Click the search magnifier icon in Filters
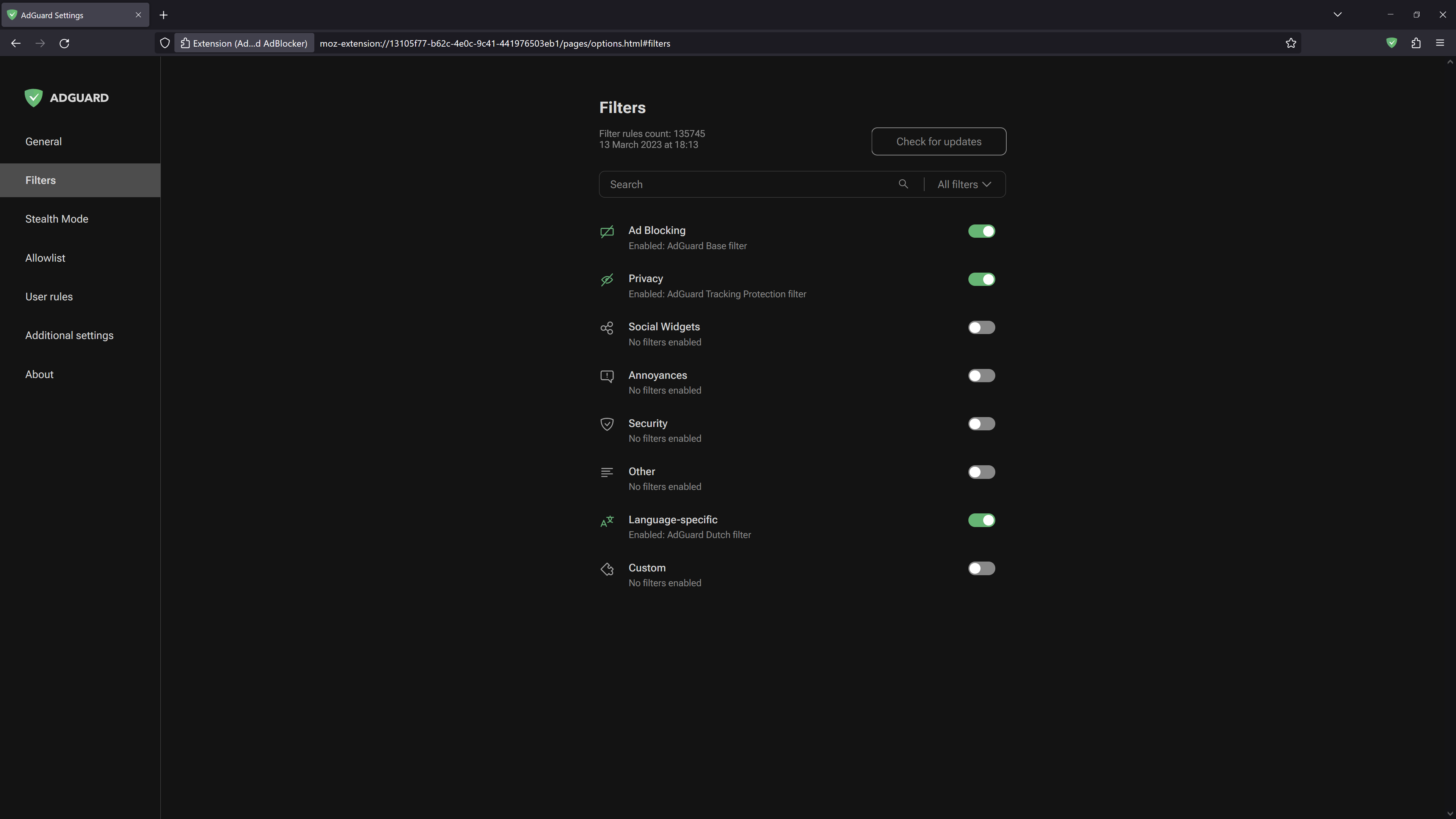This screenshot has height=819, width=1456. [903, 184]
